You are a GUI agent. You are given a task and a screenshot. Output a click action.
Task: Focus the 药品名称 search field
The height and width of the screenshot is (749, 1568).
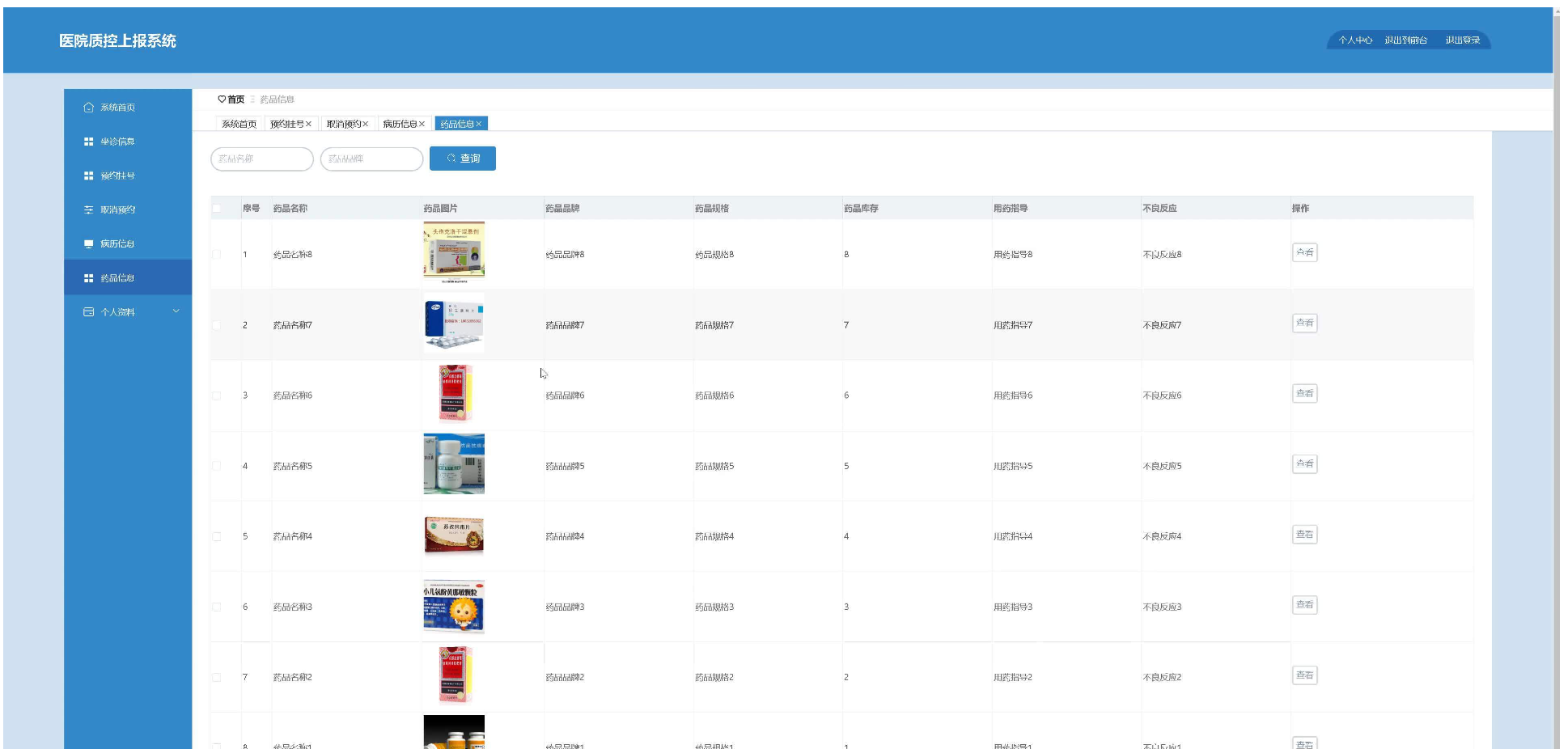click(262, 159)
